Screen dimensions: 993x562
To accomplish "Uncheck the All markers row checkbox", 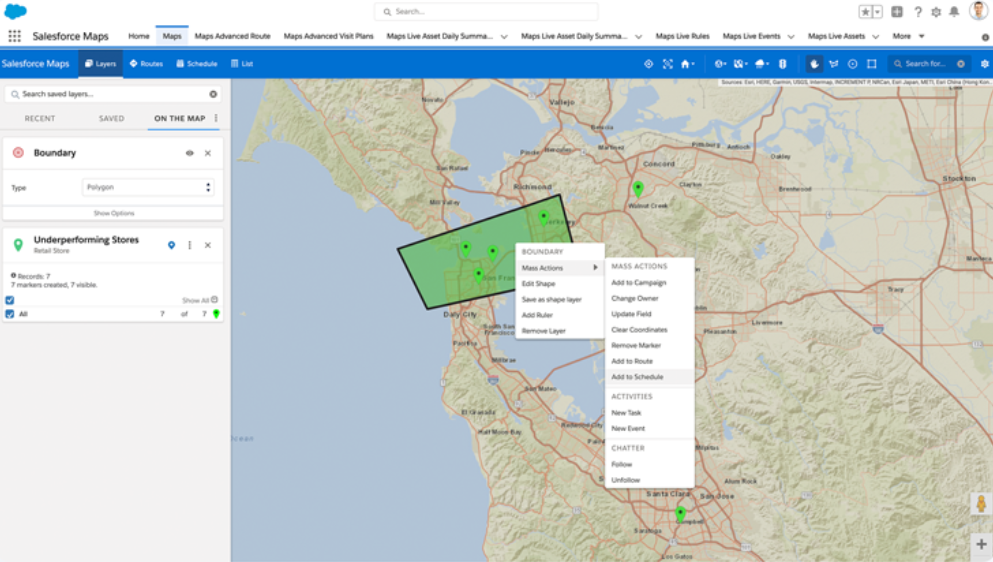I will [x=9, y=314].
